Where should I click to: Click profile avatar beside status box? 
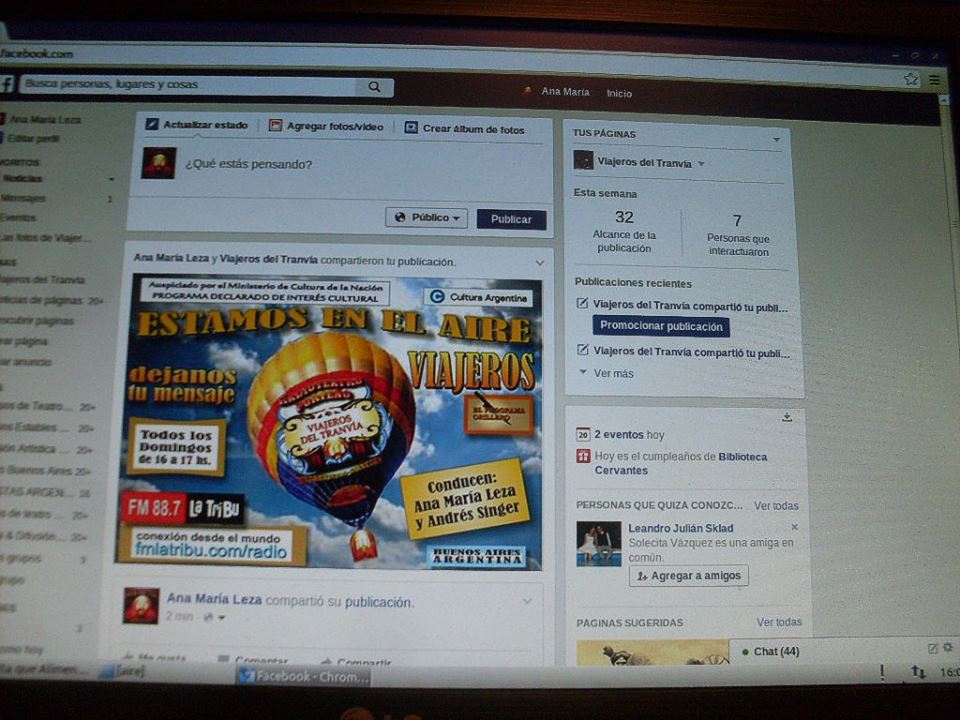coord(159,163)
